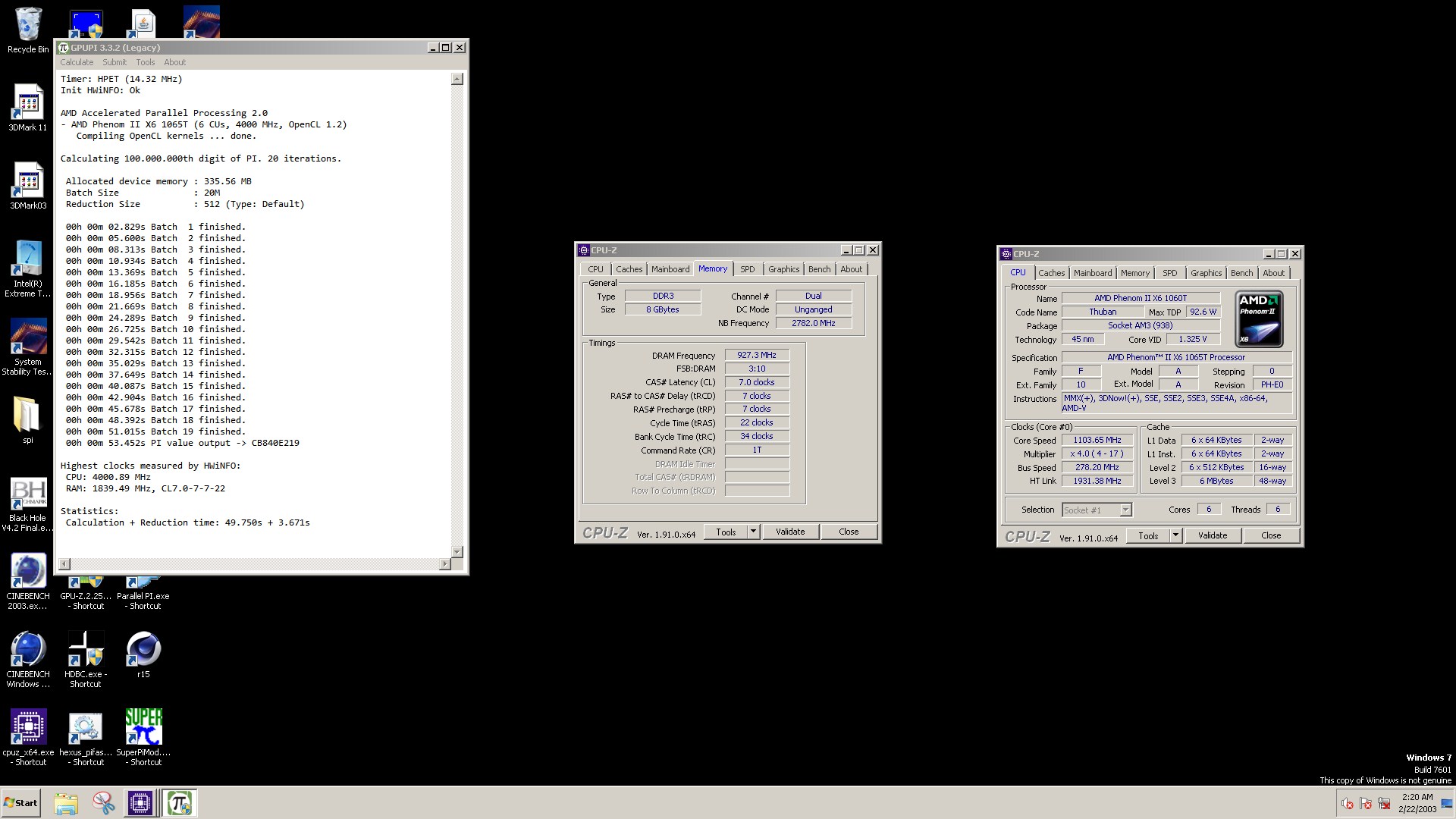Open CINEBENCH Windows desktop shortcut
Screen dimensions: 1456x819
pos(28,660)
